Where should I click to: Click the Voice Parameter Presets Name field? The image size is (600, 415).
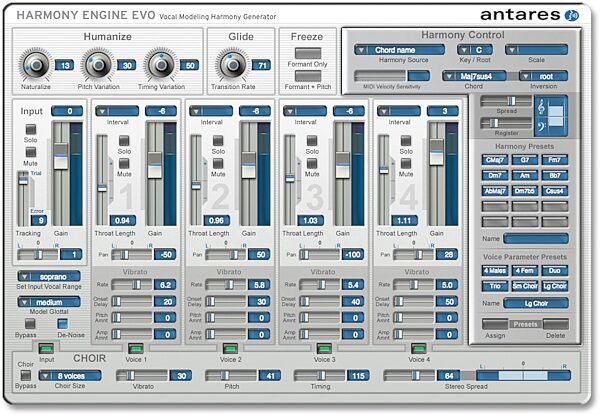coord(536,303)
